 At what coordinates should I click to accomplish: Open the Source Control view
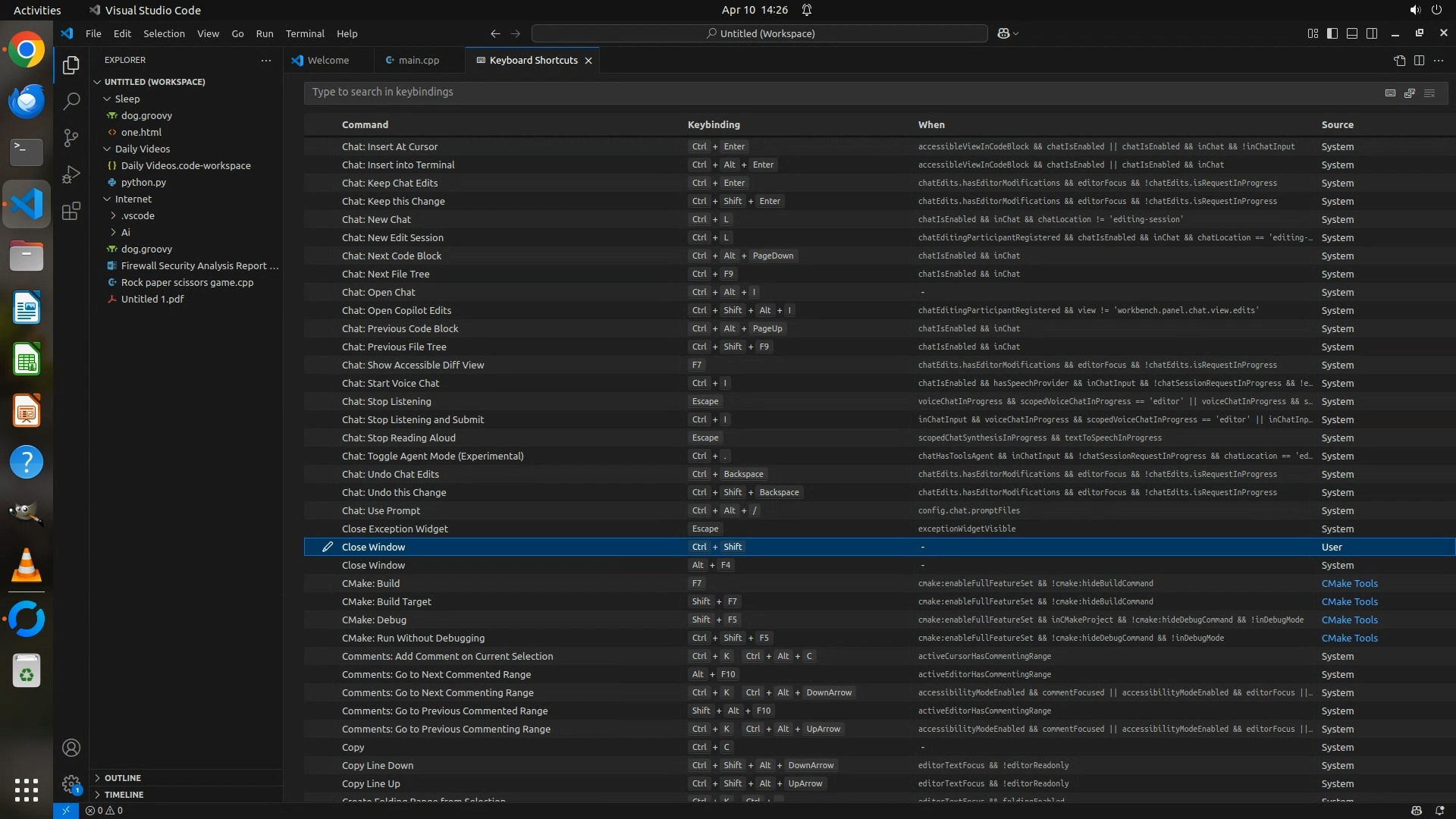tap(71, 137)
